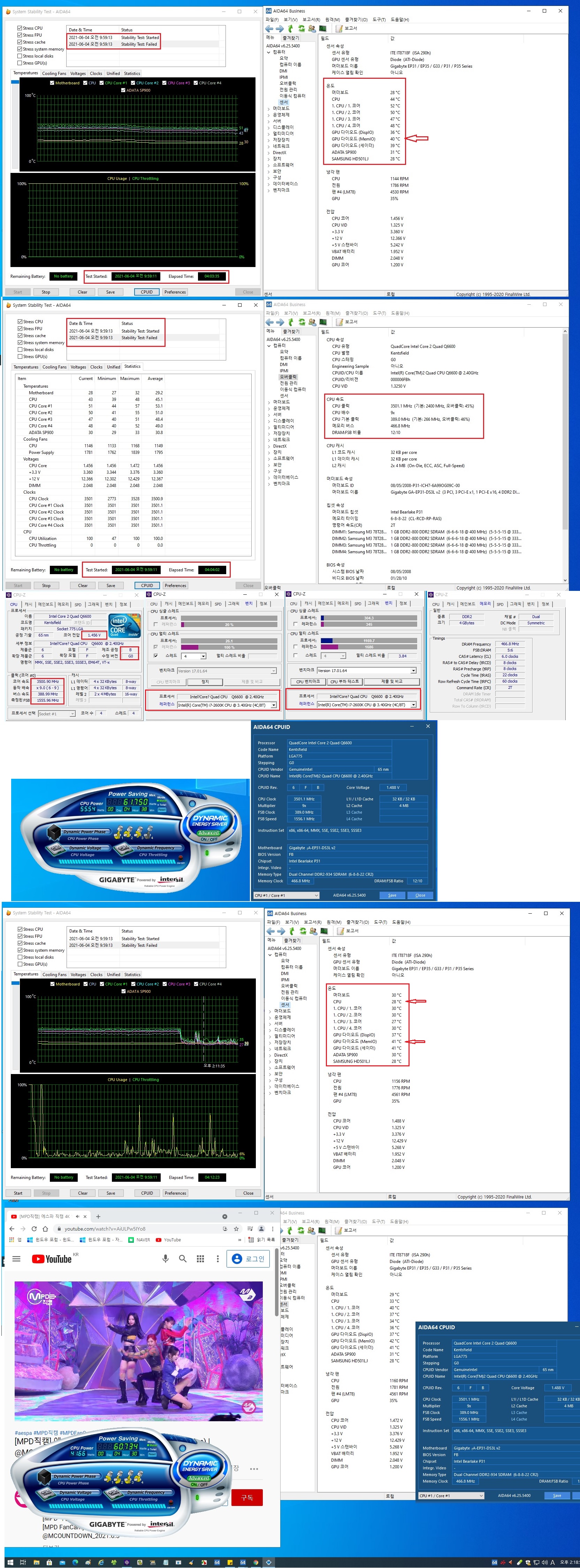Collapse 컴퓨터 node in AIDA64 showing CPU 속성
The width and height of the screenshot is (580, 1568).
269,346
